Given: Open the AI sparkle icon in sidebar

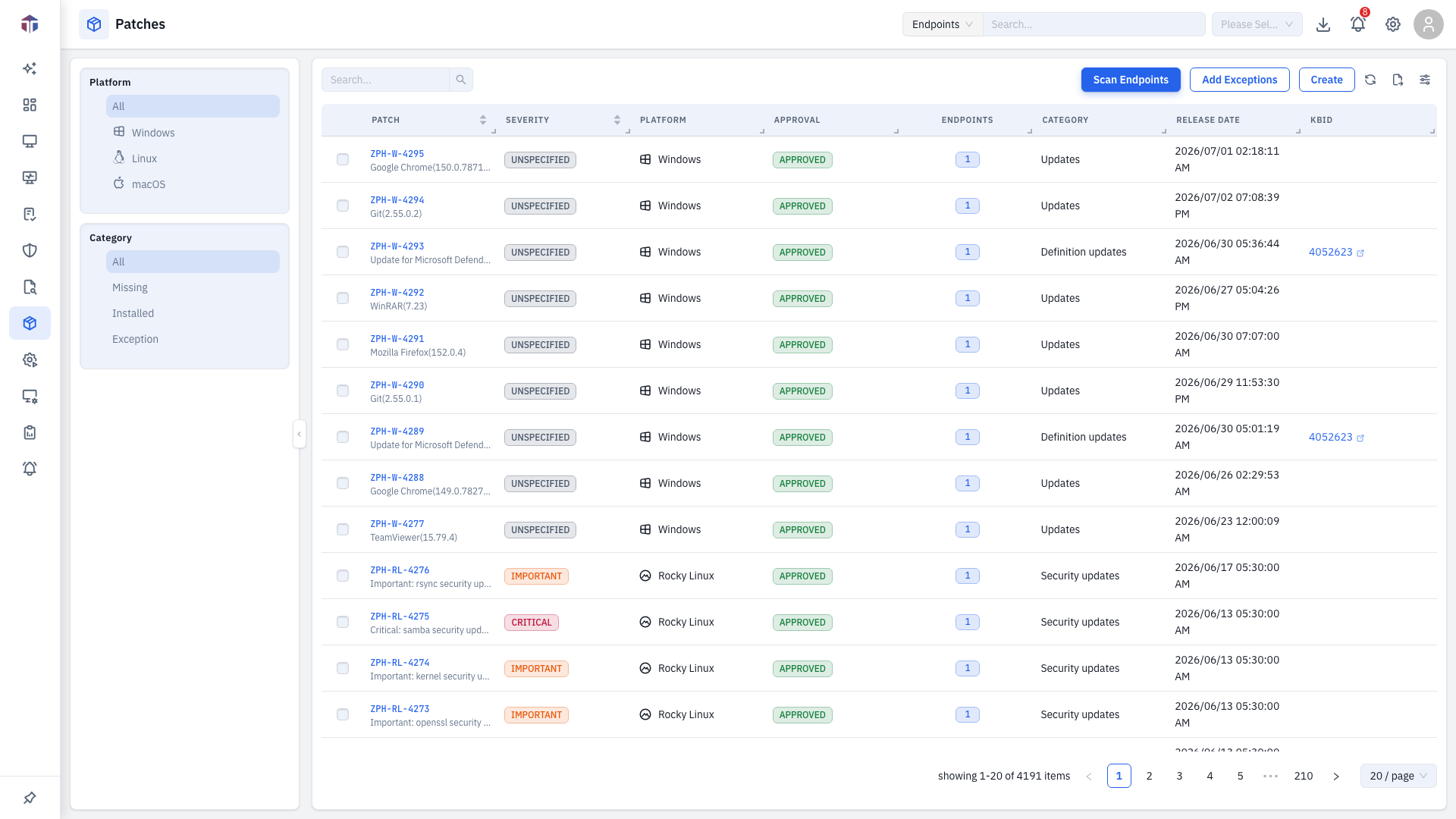Looking at the screenshot, I should (30, 68).
